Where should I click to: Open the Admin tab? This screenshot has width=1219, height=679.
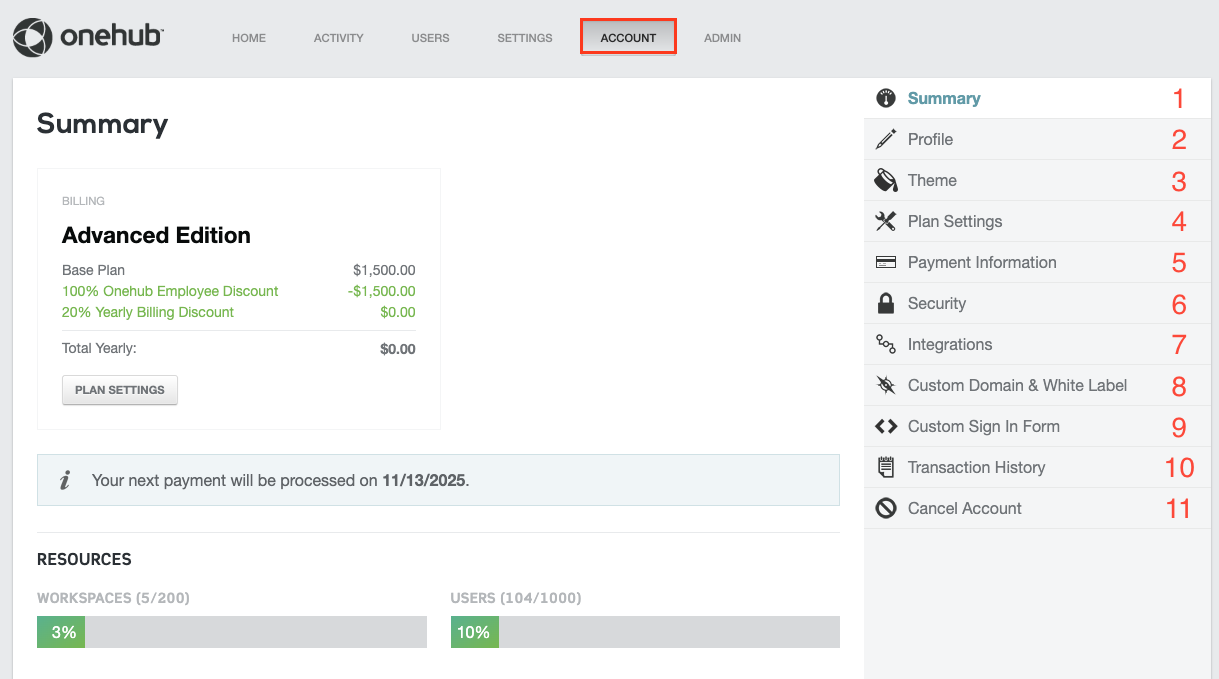click(x=723, y=38)
